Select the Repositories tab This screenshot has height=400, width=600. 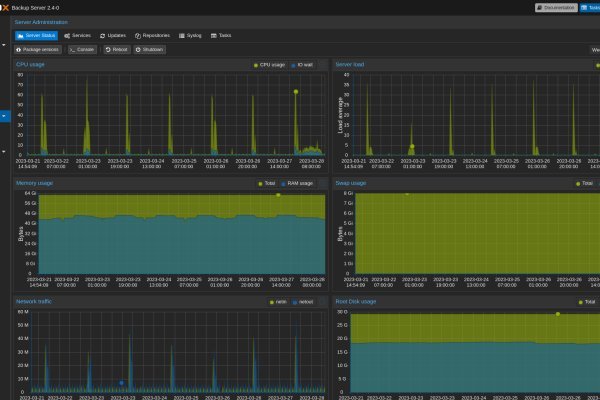coord(152,36)
